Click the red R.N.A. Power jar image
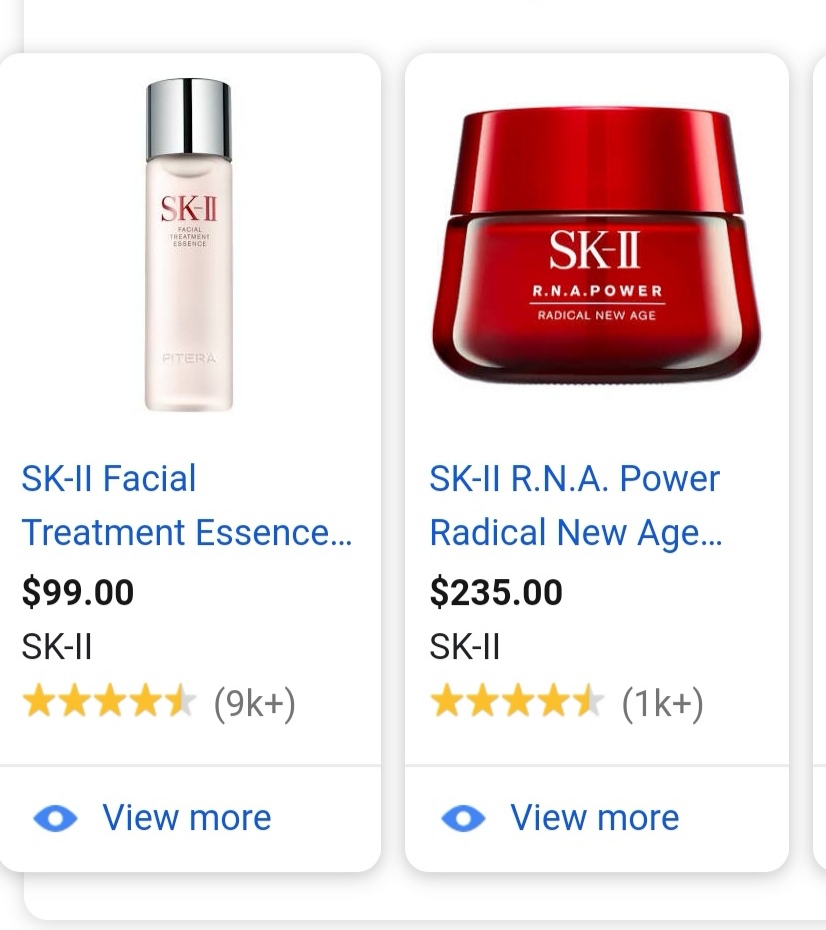This screenshot has width=826, height=930. [x=596, y=246]
